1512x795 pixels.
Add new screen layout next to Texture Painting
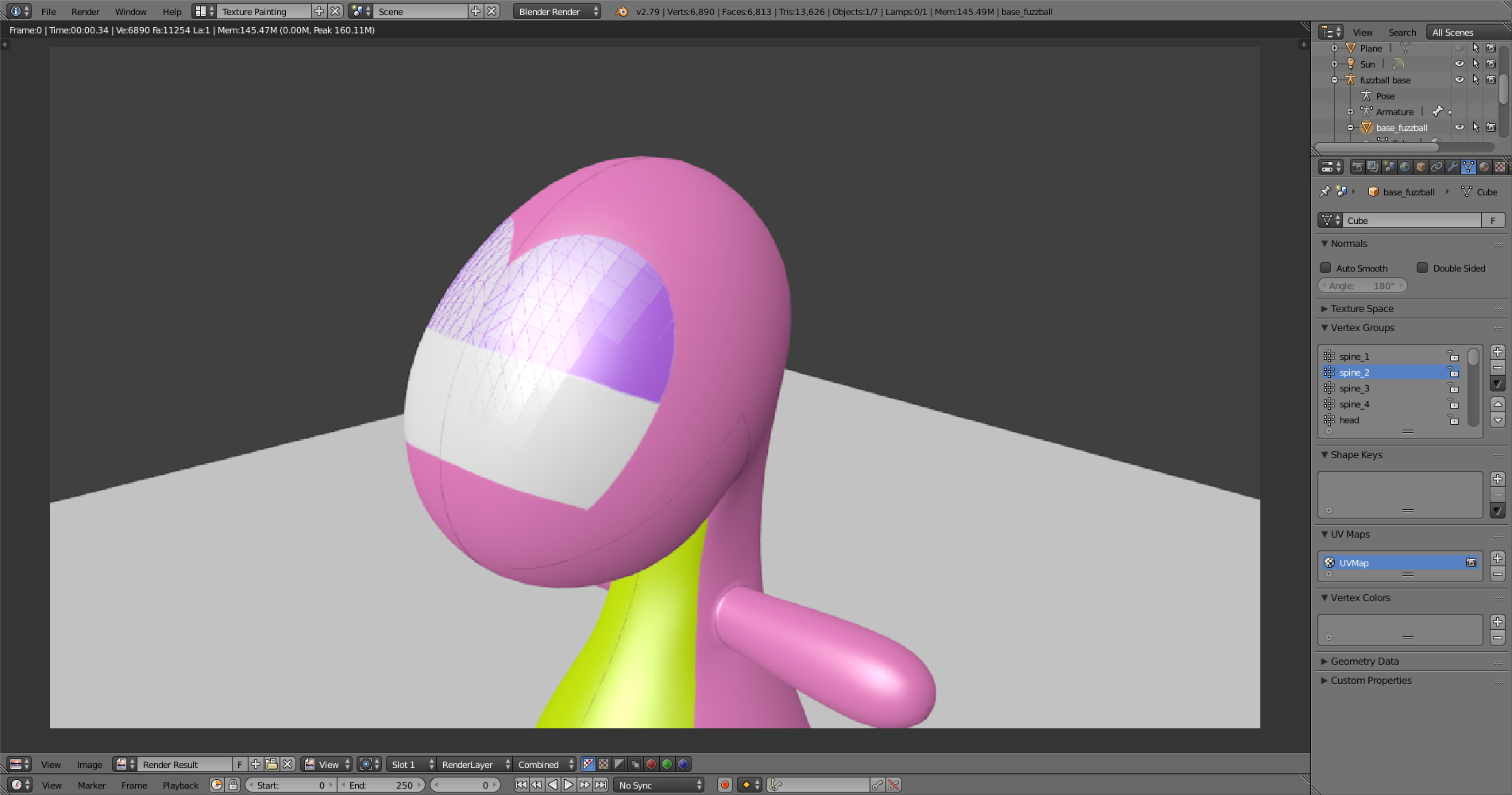(319, 11)
